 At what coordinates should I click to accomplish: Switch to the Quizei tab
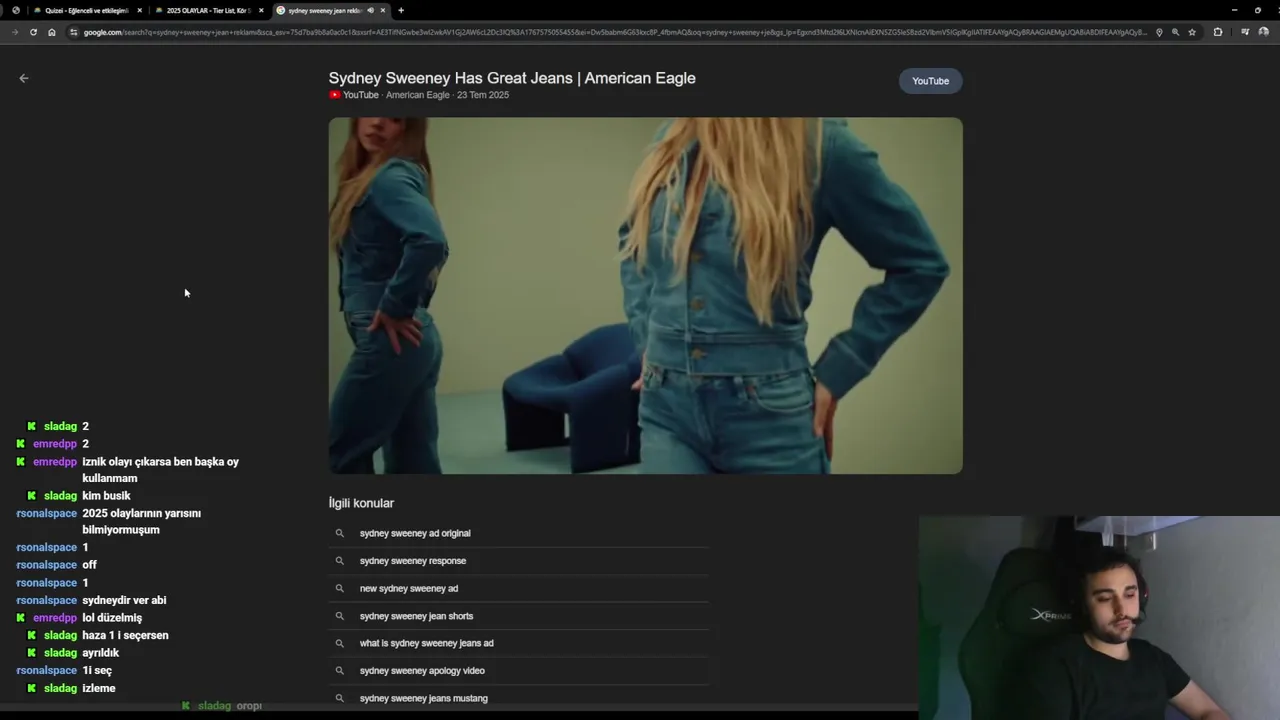(85, 10)
